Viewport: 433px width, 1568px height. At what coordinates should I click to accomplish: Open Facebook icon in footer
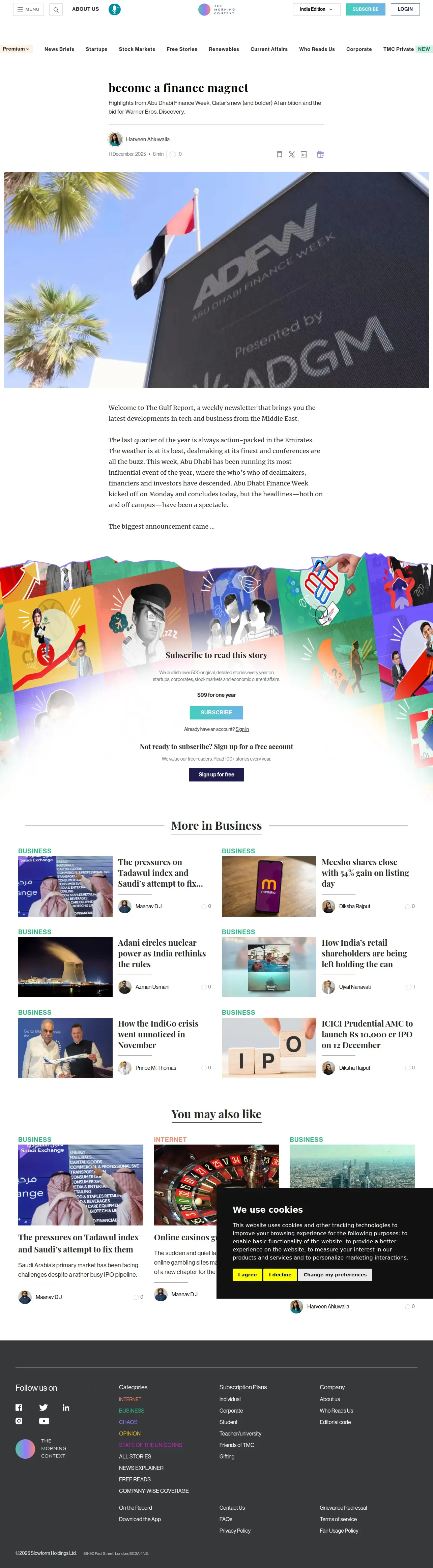pyautogui.click(x=19, y=1407)
